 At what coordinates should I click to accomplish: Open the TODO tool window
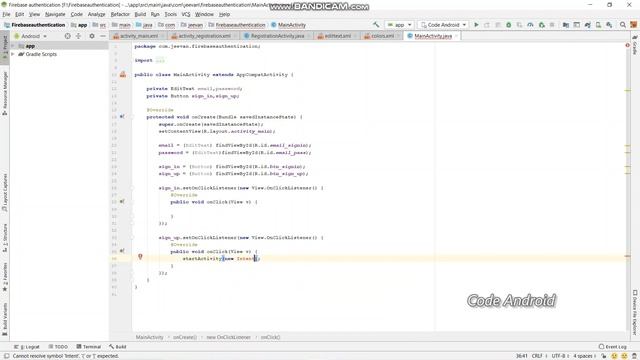click(58, 347)
